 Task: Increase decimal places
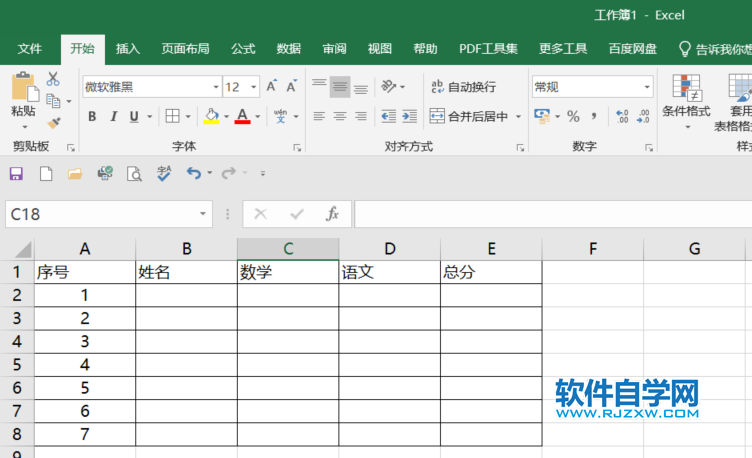(622, 116)
